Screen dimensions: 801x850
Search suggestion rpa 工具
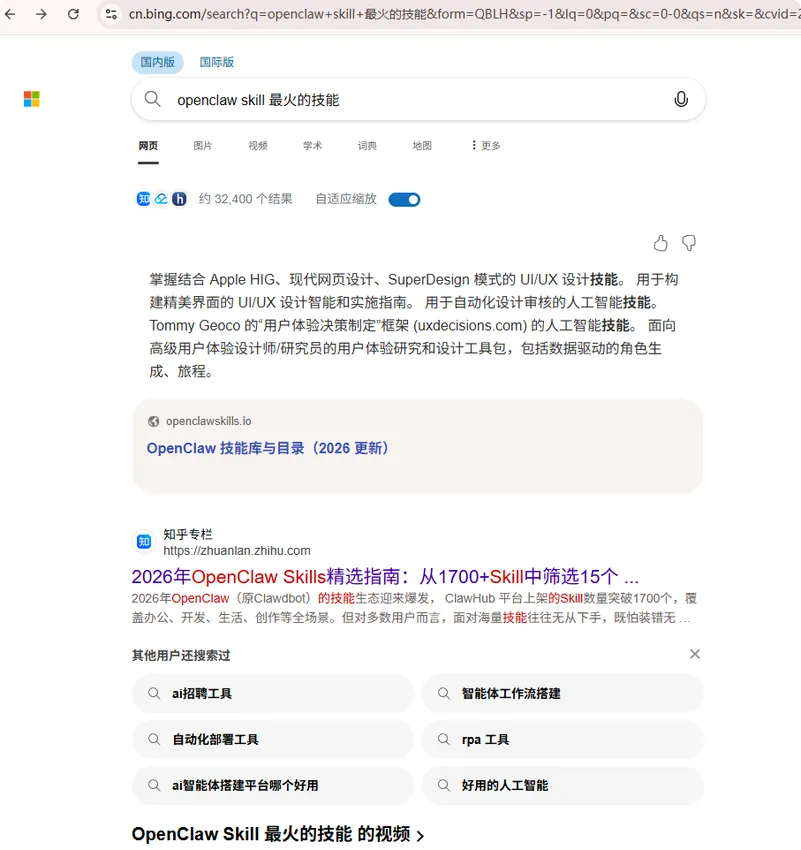563,739
